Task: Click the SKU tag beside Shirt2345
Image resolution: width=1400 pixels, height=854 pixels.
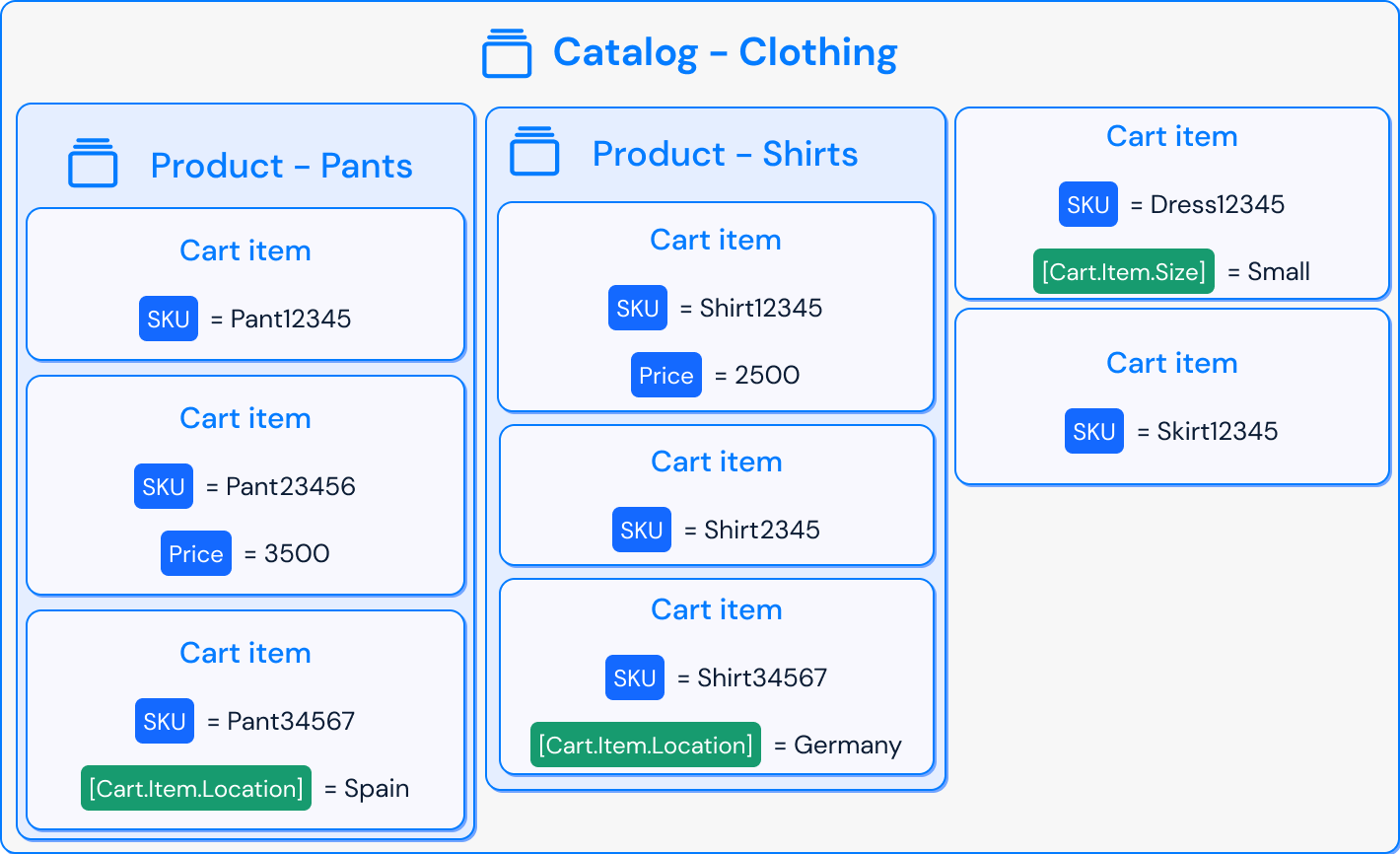Action: pos(642,530)
